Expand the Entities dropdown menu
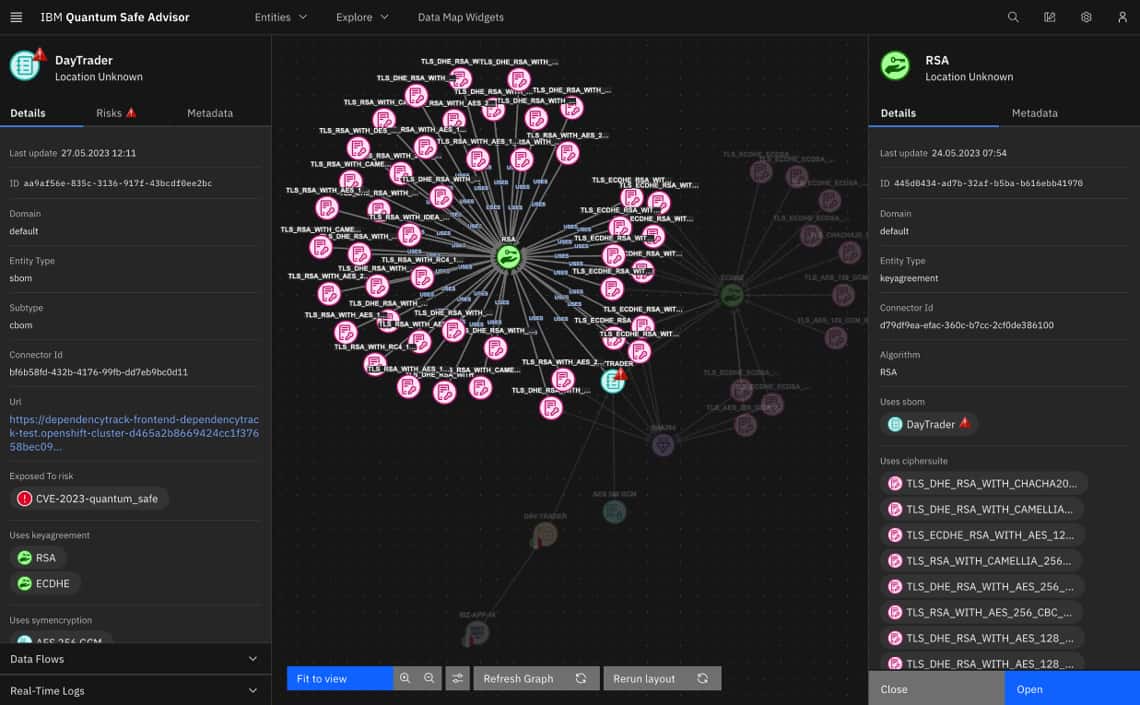 [x=281, y=17]
